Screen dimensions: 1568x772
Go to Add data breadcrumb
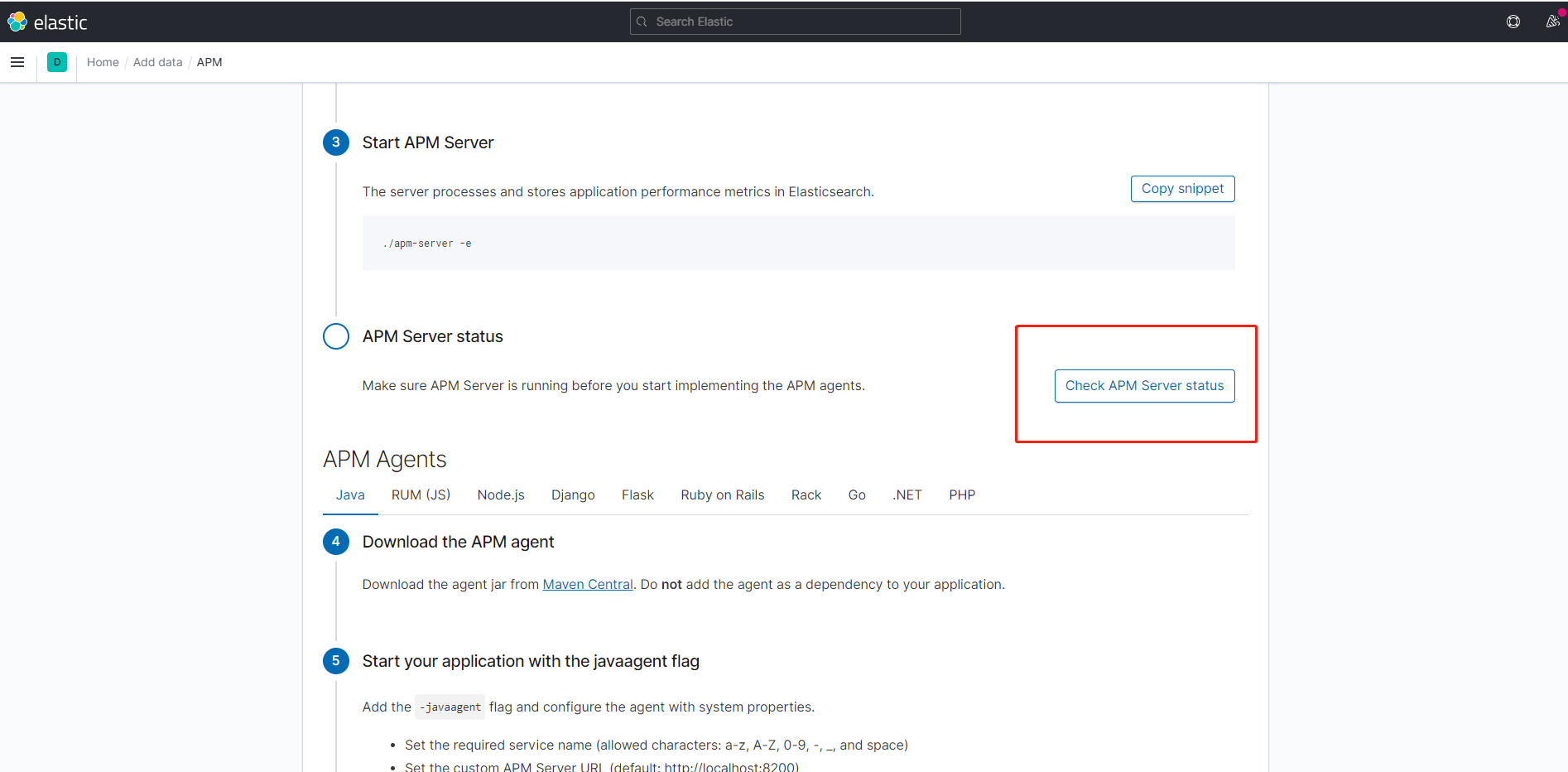(x=157, y=62)
